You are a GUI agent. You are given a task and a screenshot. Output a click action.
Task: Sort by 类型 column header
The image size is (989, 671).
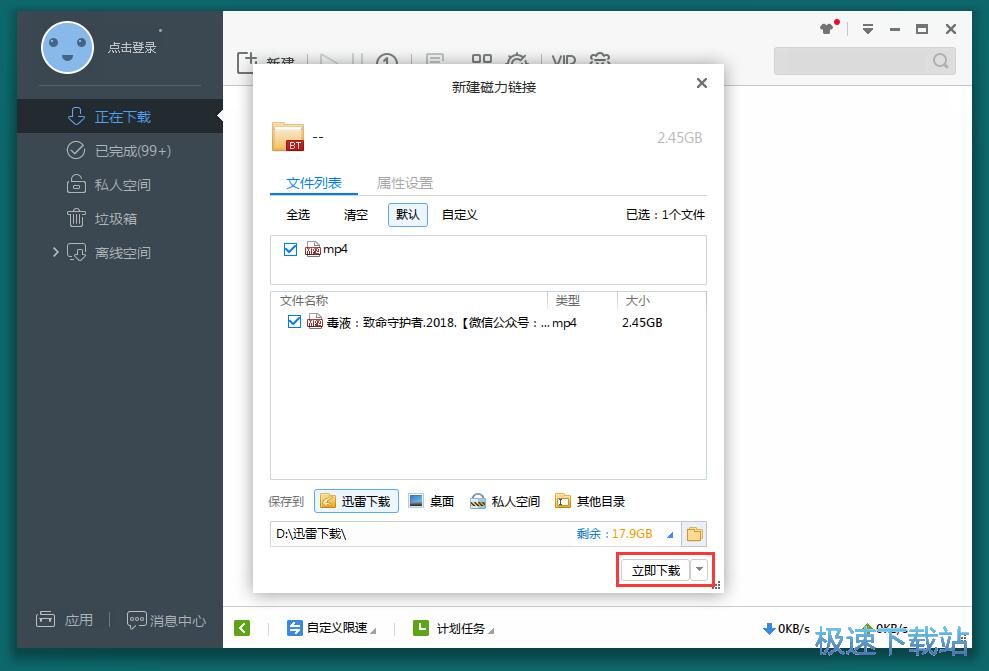(568, 301)
